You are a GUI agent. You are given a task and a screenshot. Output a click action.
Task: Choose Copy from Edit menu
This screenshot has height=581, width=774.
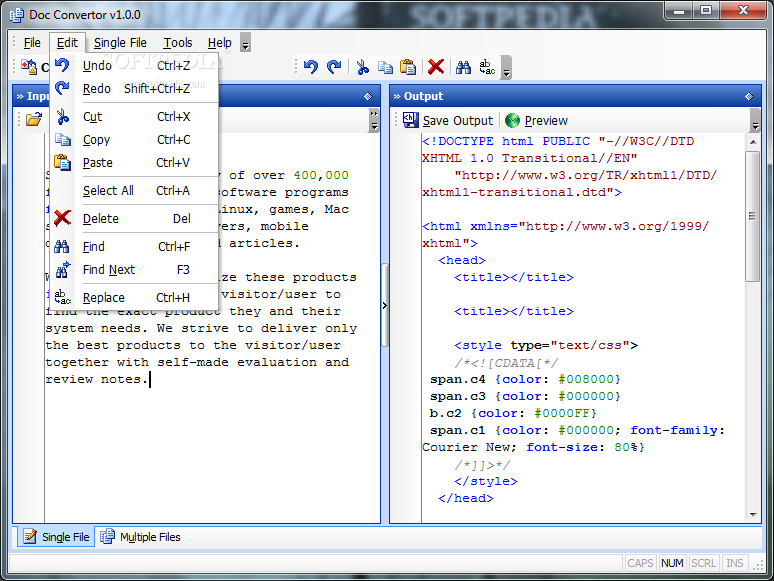coord(134,140)
